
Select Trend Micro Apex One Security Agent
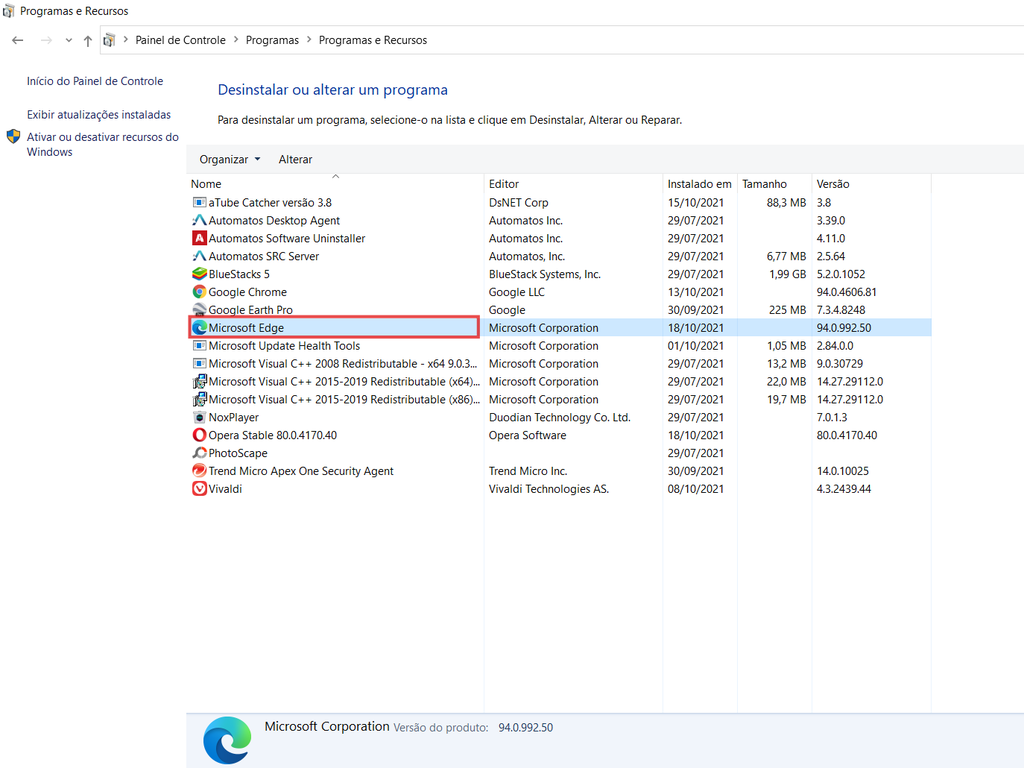pyautogui.click(x=560, y=471)
